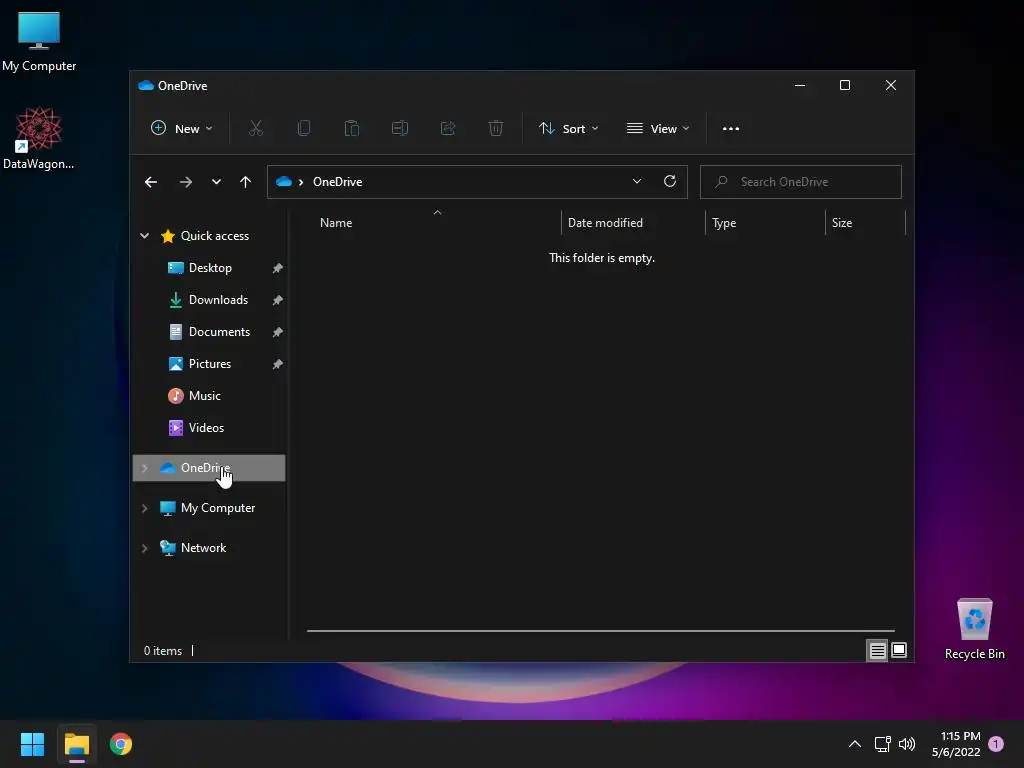
Task: Go up one folder level
Action: click(x=246, y=182)
